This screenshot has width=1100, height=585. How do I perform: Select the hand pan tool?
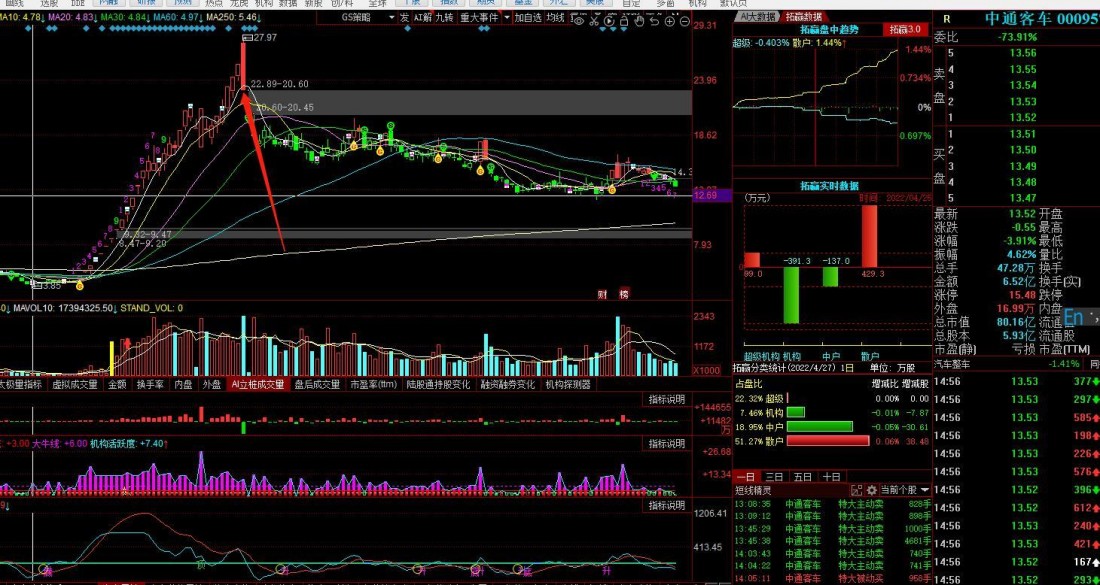coord(639,20)
